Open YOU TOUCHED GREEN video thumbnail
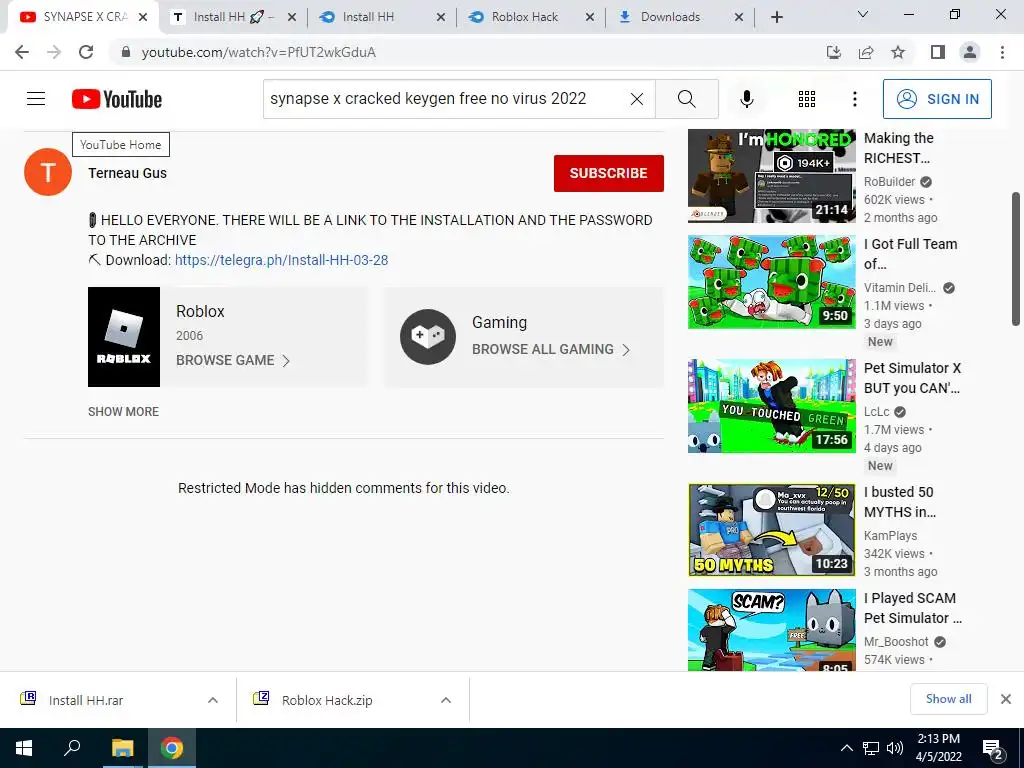This screenshot has height=768, width=1024. [771, 406]
